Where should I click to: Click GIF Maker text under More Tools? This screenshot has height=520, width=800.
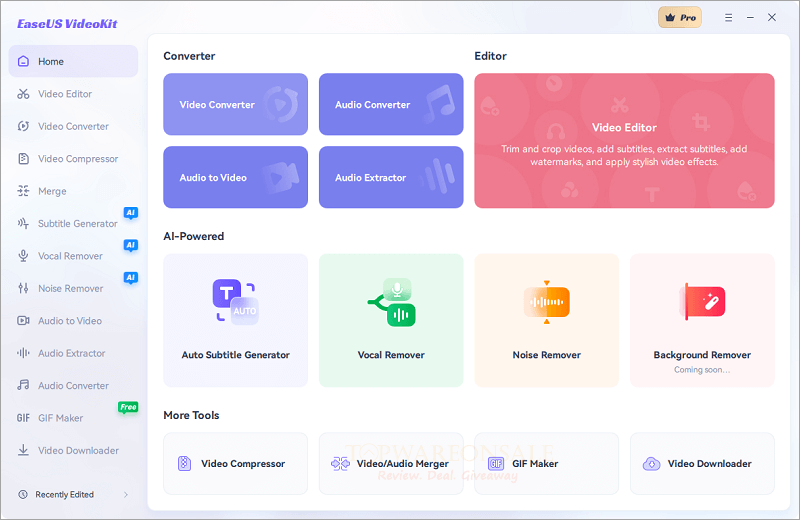535,464
